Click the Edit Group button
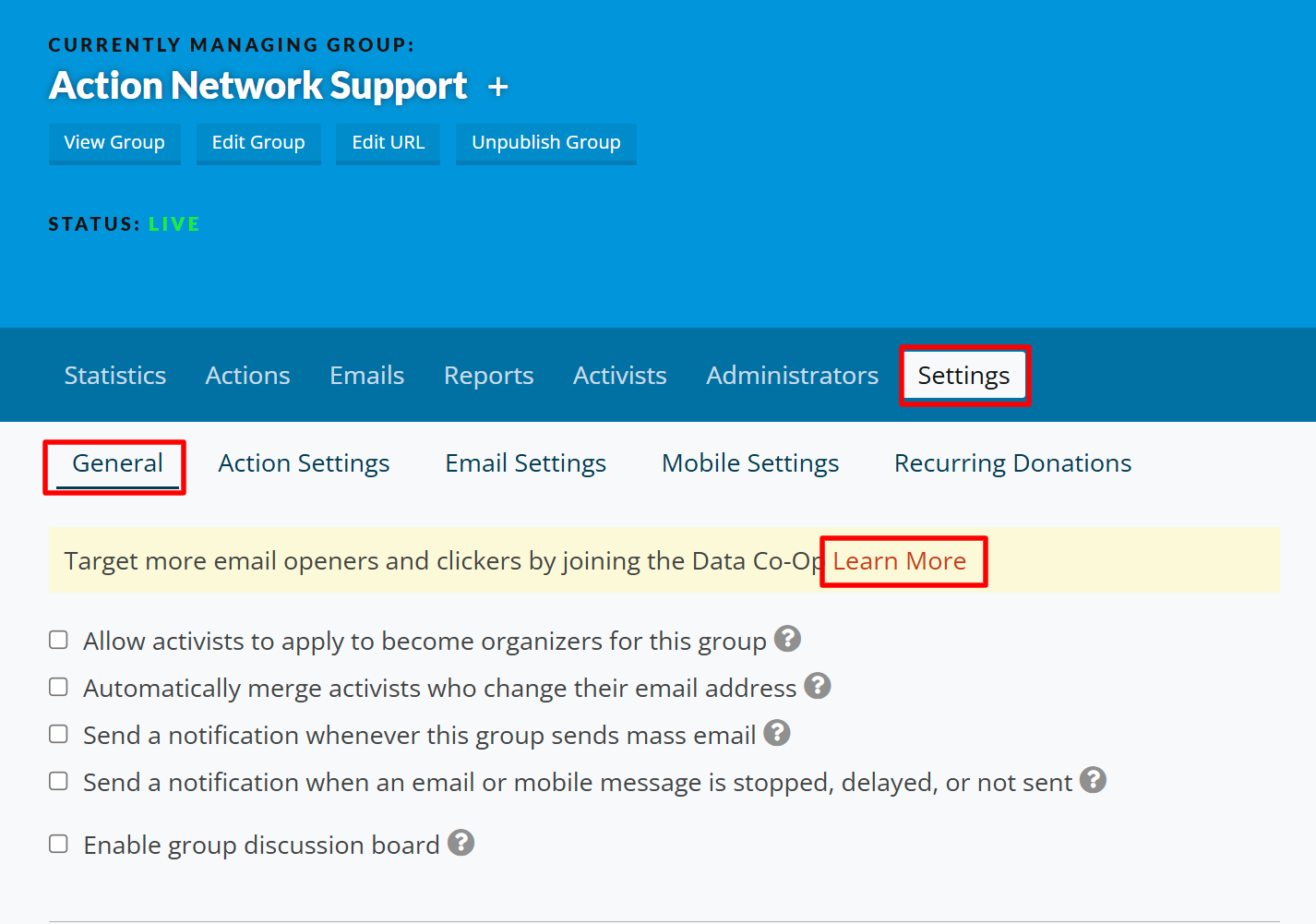The height and width of the screenshot is (924, 1316). pos(258,143)
